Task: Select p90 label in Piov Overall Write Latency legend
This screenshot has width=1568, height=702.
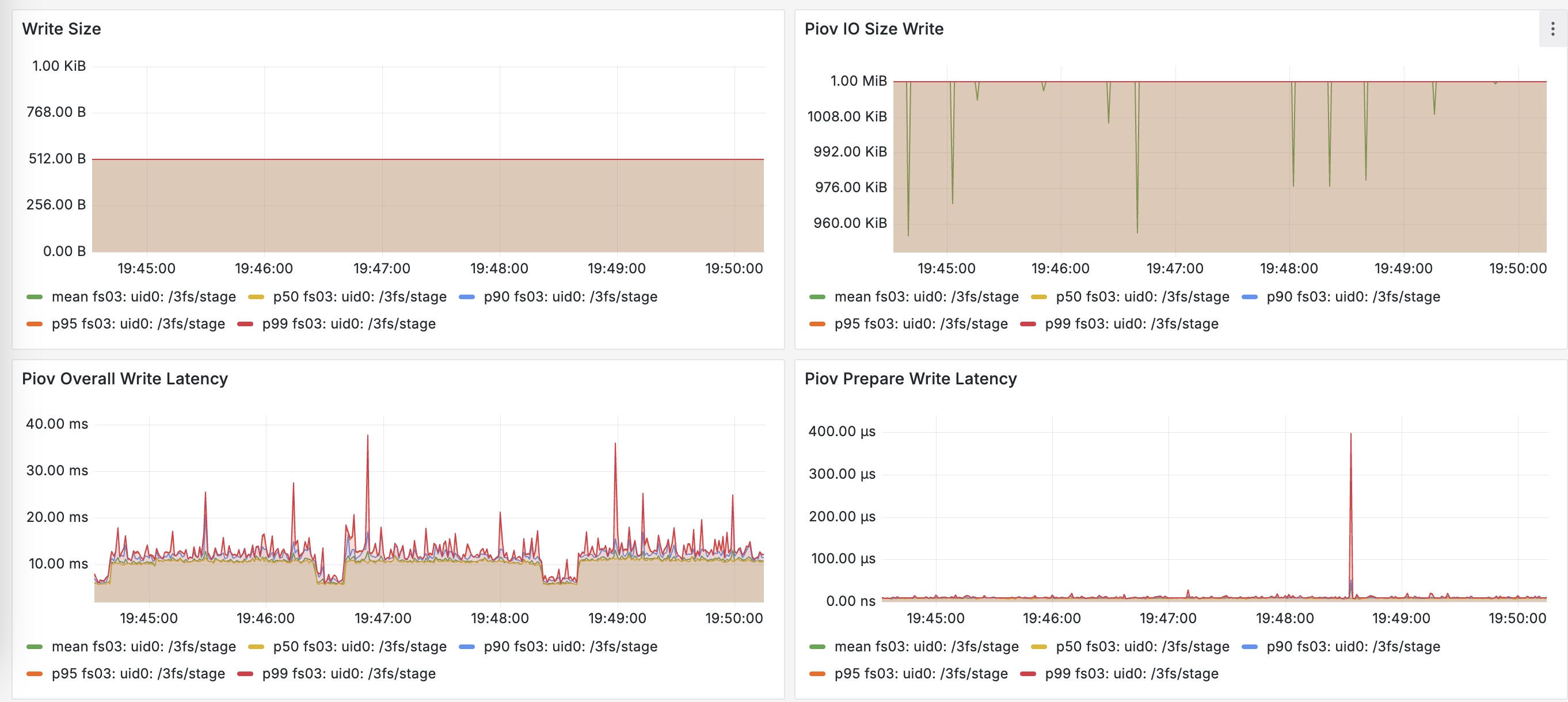Action: point(570,647)
